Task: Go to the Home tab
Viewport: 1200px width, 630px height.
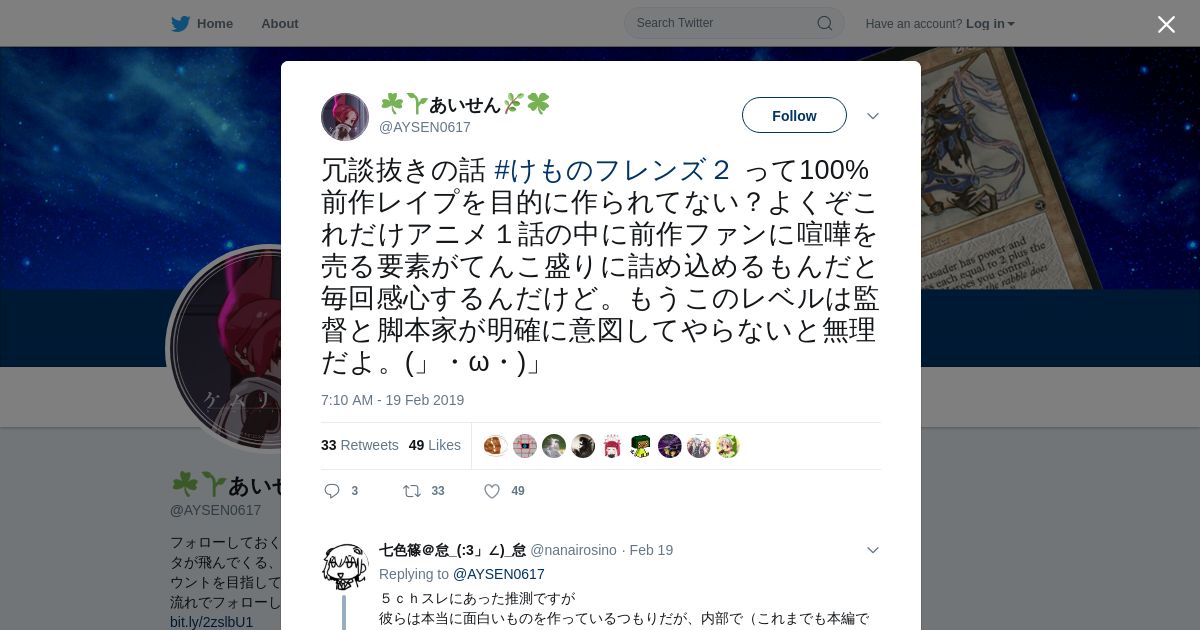Action: 202,23
